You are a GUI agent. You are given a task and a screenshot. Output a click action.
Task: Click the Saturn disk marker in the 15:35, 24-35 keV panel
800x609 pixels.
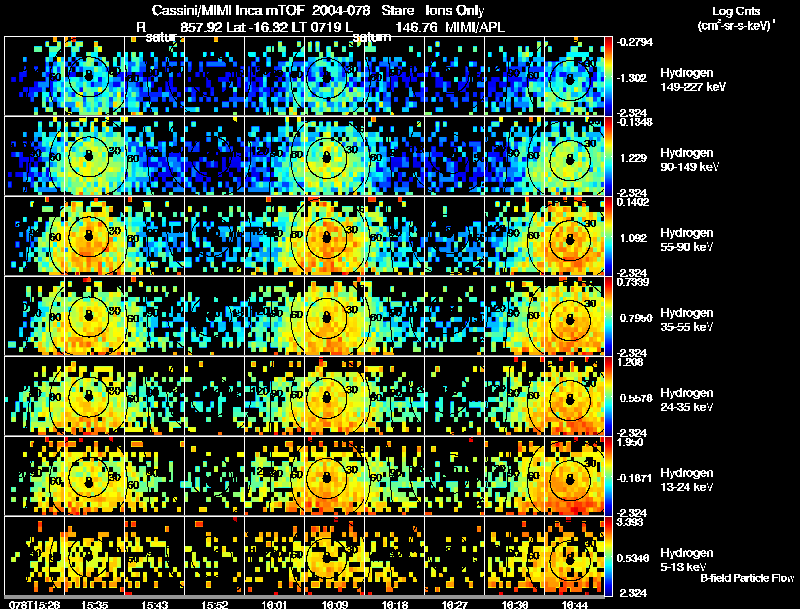click(89, 396)
